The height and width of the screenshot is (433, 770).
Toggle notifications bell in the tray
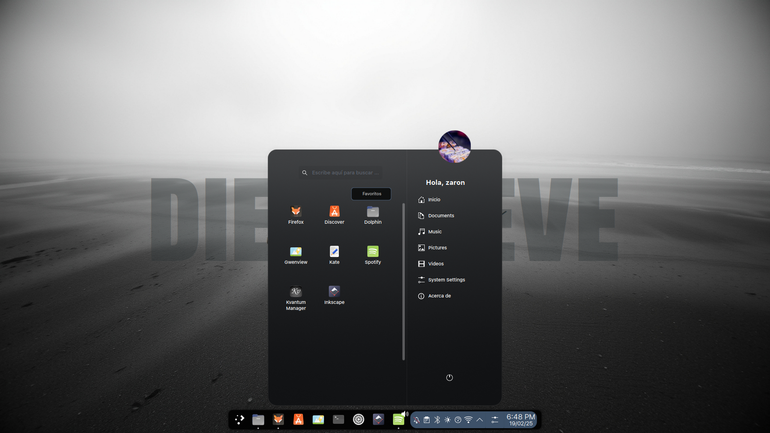point(416,420)
